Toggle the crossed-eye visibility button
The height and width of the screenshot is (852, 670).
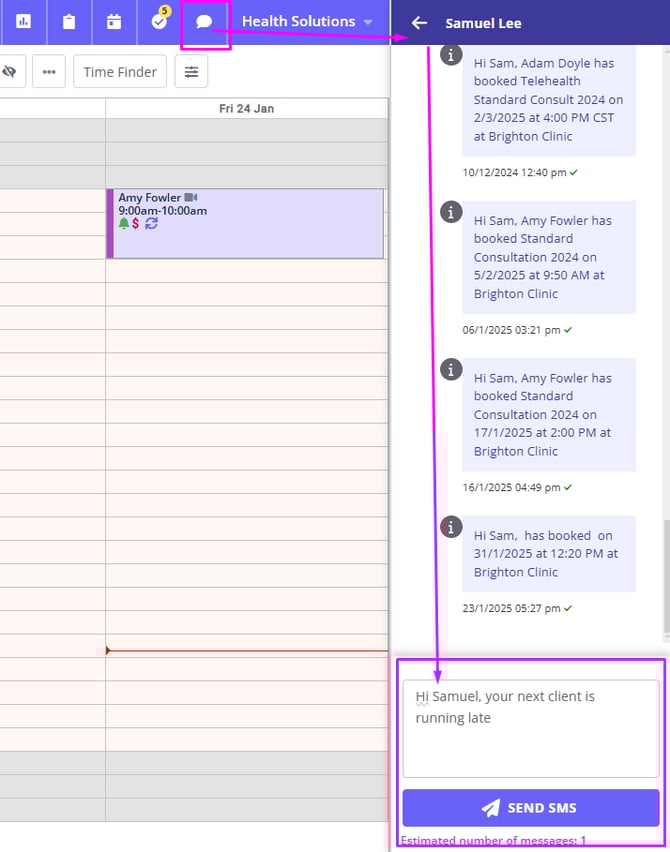10,72
